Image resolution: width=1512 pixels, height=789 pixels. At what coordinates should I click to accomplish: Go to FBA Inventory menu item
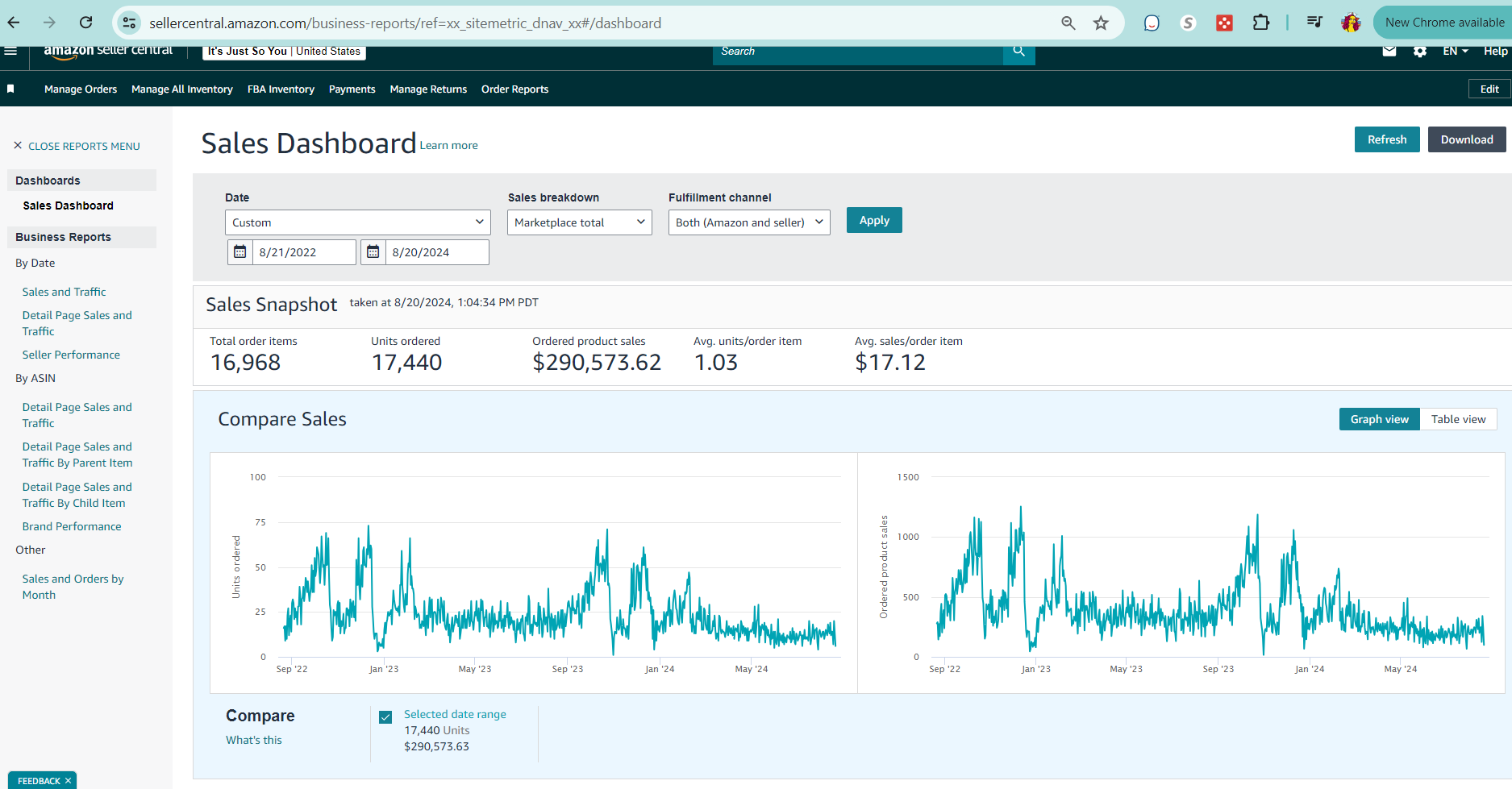[x=281, y=89]
